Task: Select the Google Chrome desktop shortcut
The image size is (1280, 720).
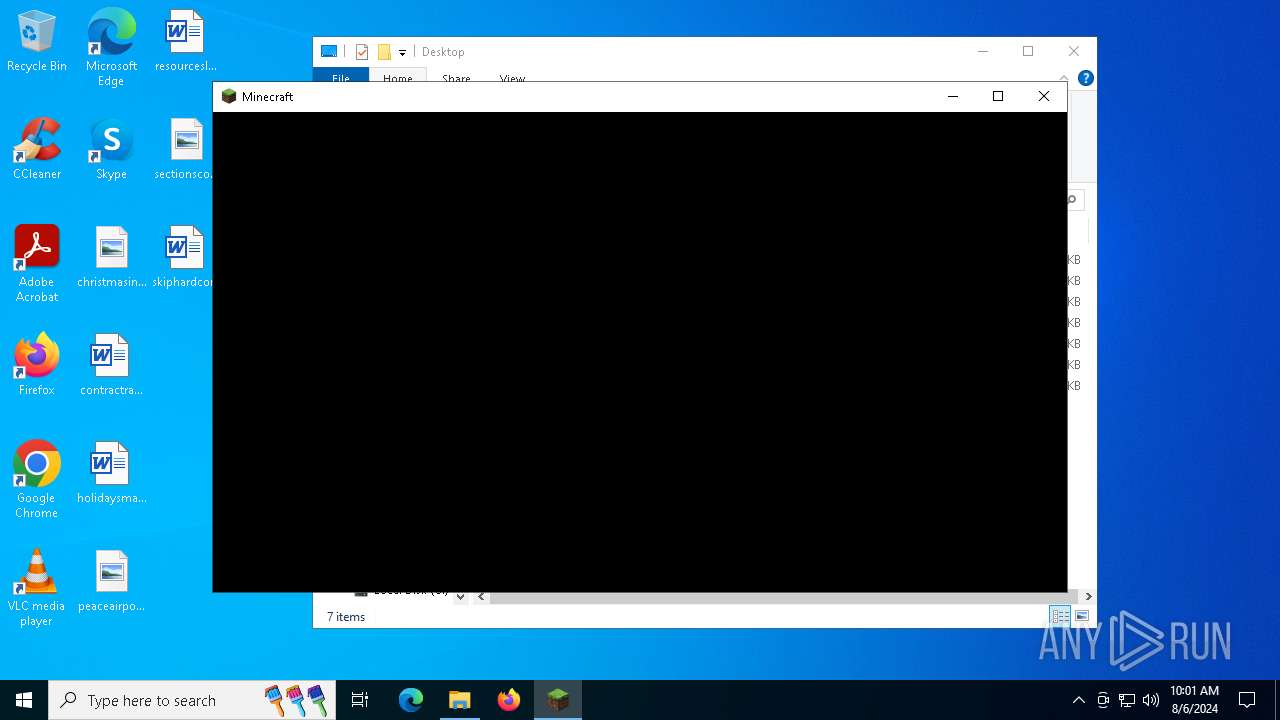Action: coord(37,479)
